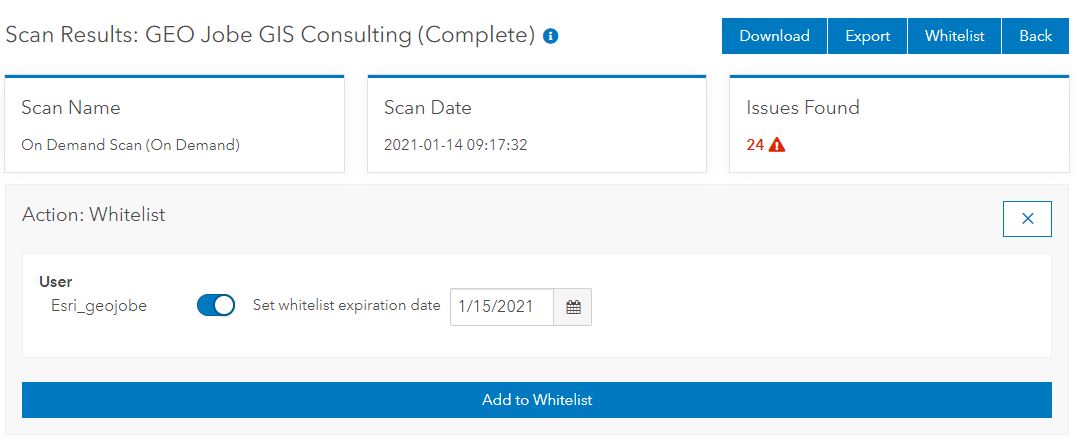Click the red 24 issues count
1077x444 pixels.
pyautogui.click(x=755, y=145)
